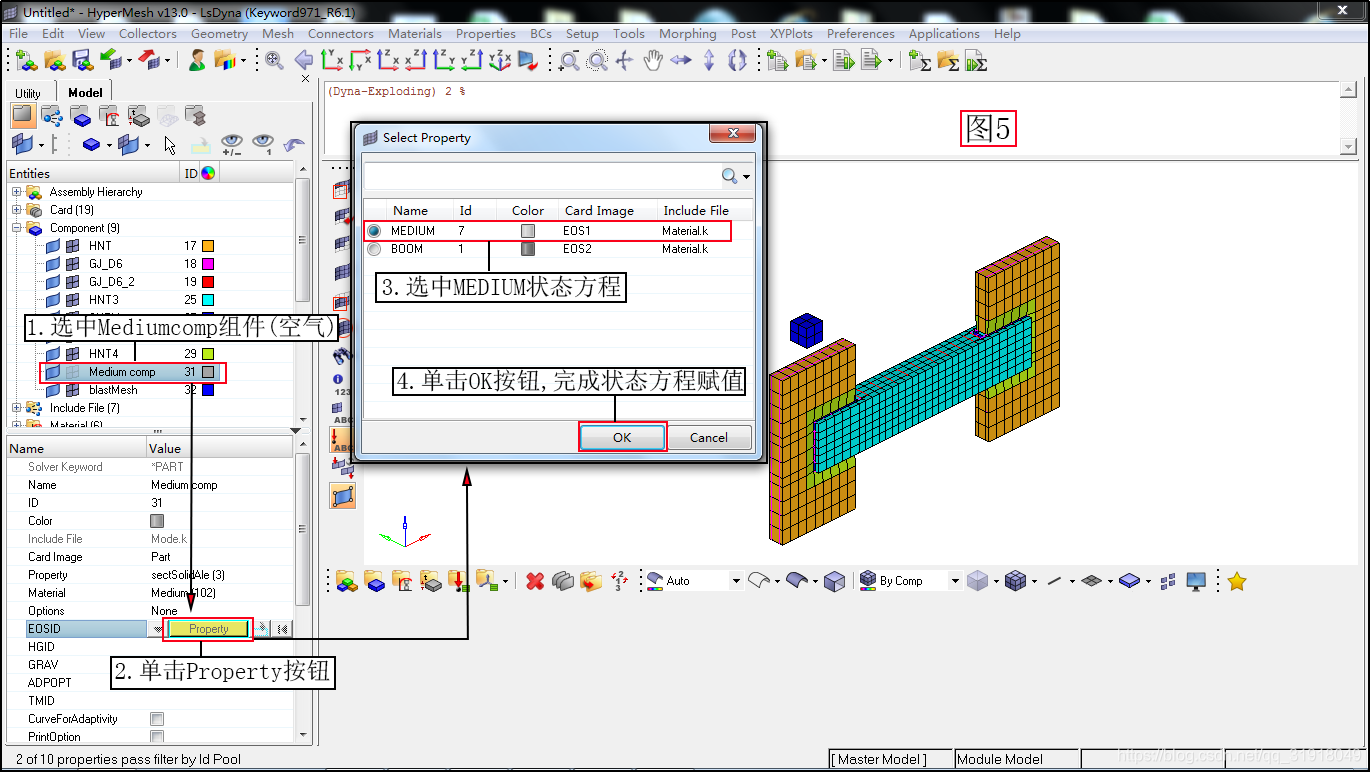The height and width of the screenshot is (774, 1371).
Task: Click OK in Select Property dialog
Action: pyautogui.click(x=622, y=437)
